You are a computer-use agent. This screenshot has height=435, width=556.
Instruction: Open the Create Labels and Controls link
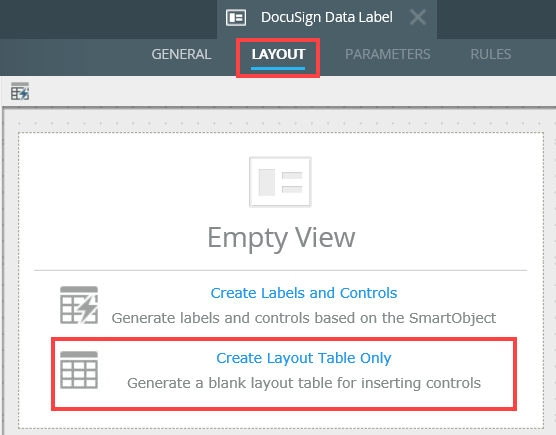[x=304, y=293]
